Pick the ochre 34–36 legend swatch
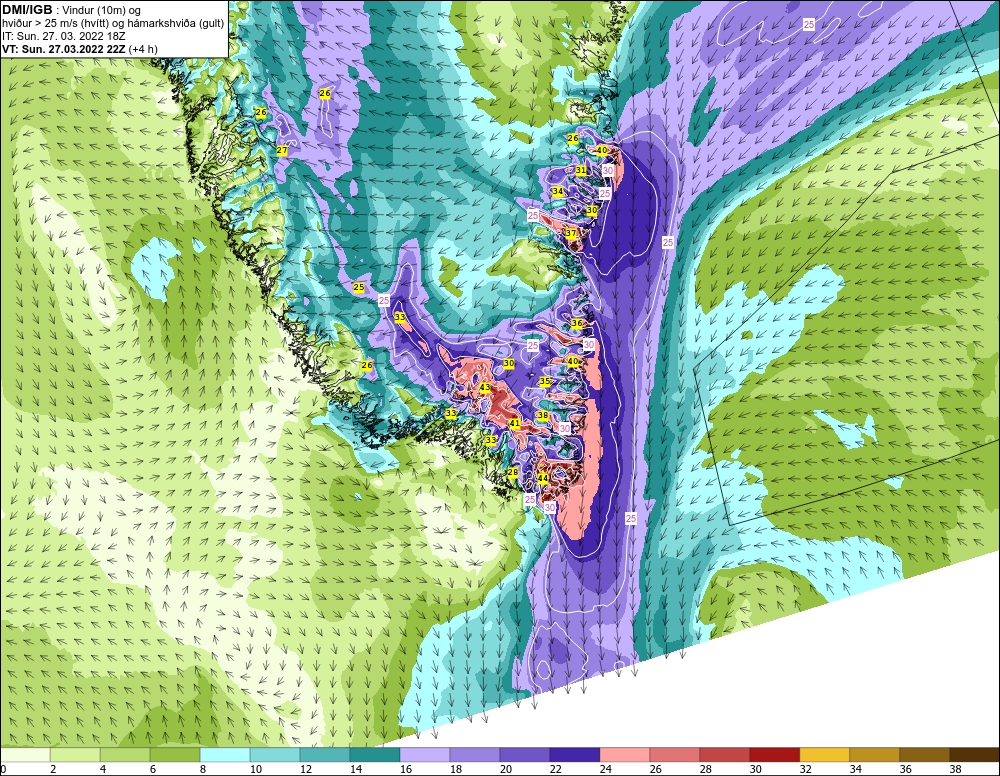Viewport: 1000px width, 776px height. (x=874, y=754)
